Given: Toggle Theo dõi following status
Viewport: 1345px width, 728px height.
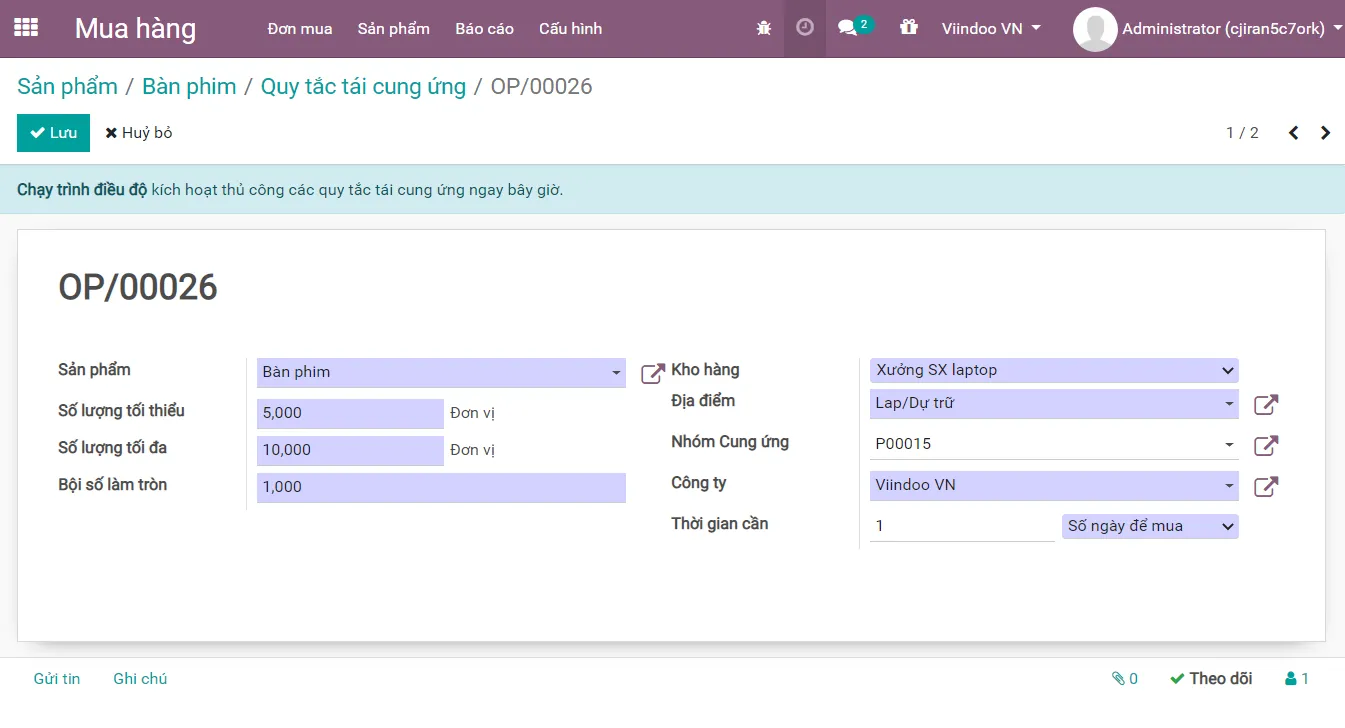Looking at the screenshot, I should pos(1211,678).
